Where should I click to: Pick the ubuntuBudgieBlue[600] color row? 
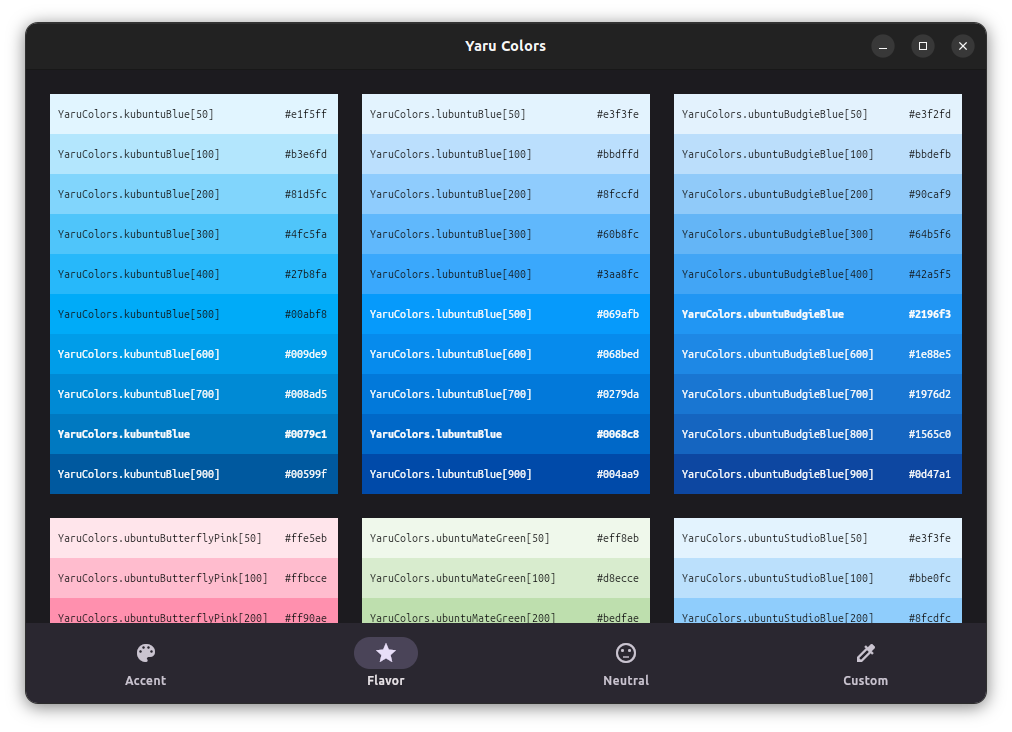[818, 354]
